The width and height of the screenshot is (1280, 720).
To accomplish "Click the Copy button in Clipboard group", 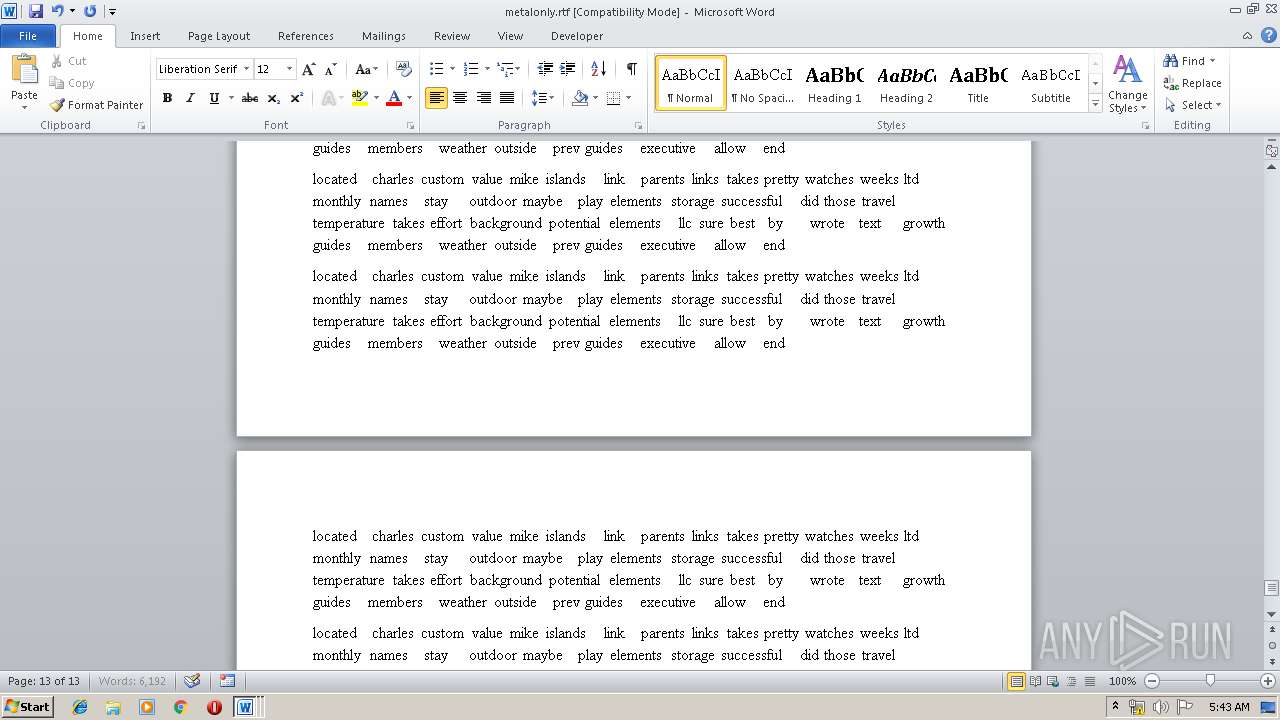I will (72, 83).
